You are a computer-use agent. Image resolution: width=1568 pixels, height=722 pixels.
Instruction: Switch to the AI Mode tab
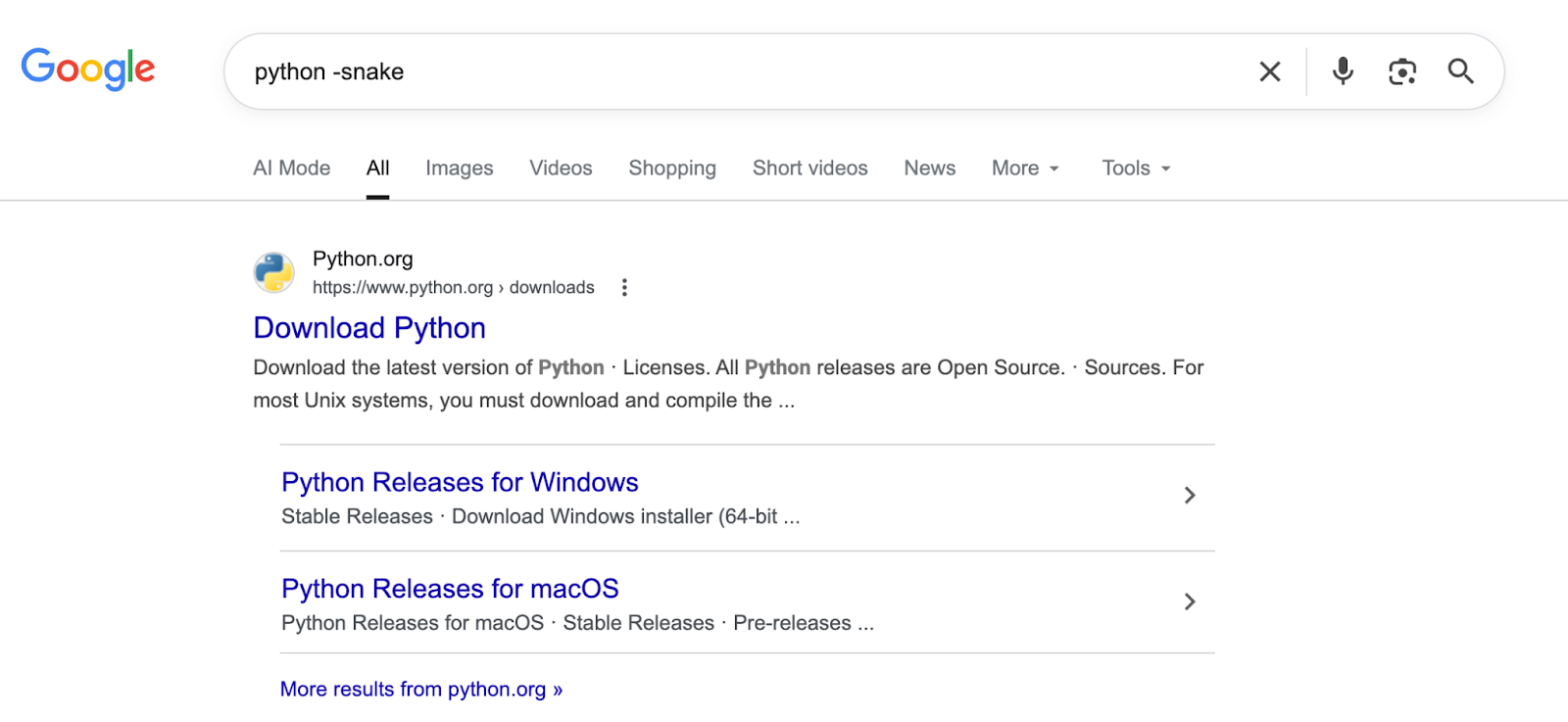[x=291, y=168]
